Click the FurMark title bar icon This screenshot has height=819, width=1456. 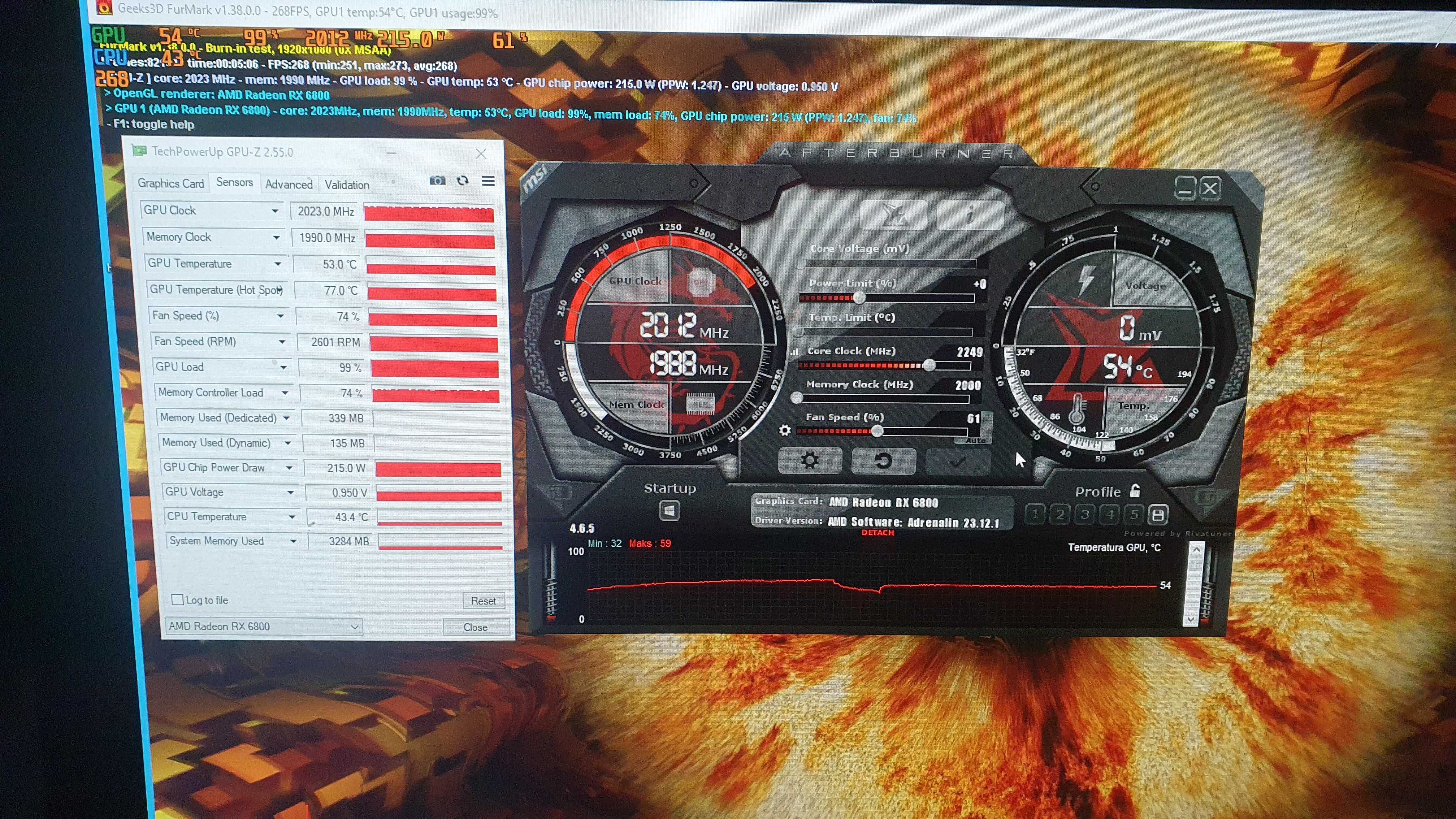point(103,7)
